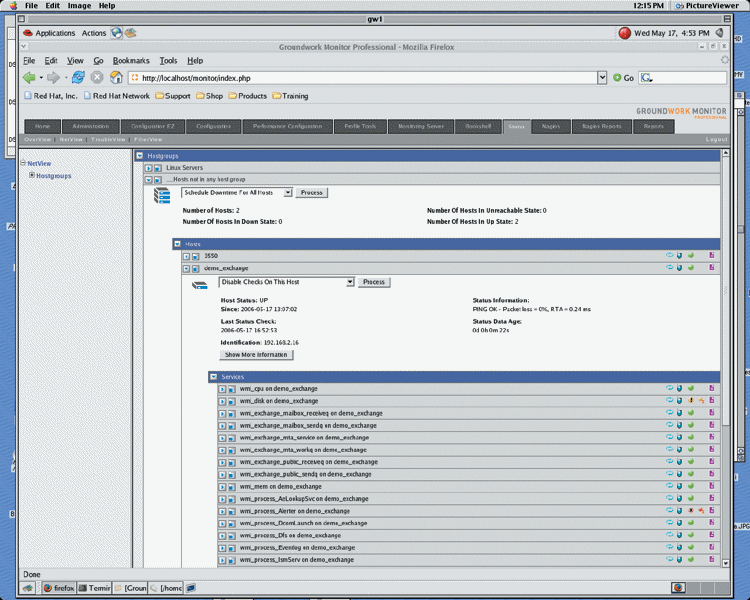The width and height of the screenshot is (750, 600).
Task: Open the Bookshelf tab
Action: tap(478, 126)
